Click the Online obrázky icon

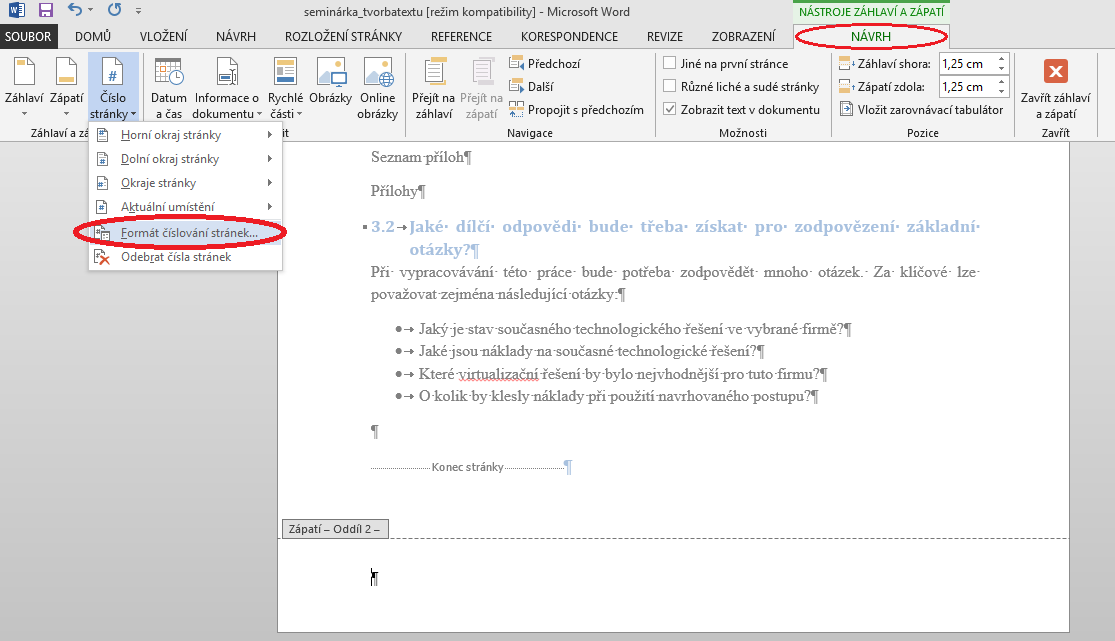coord(377,88)
